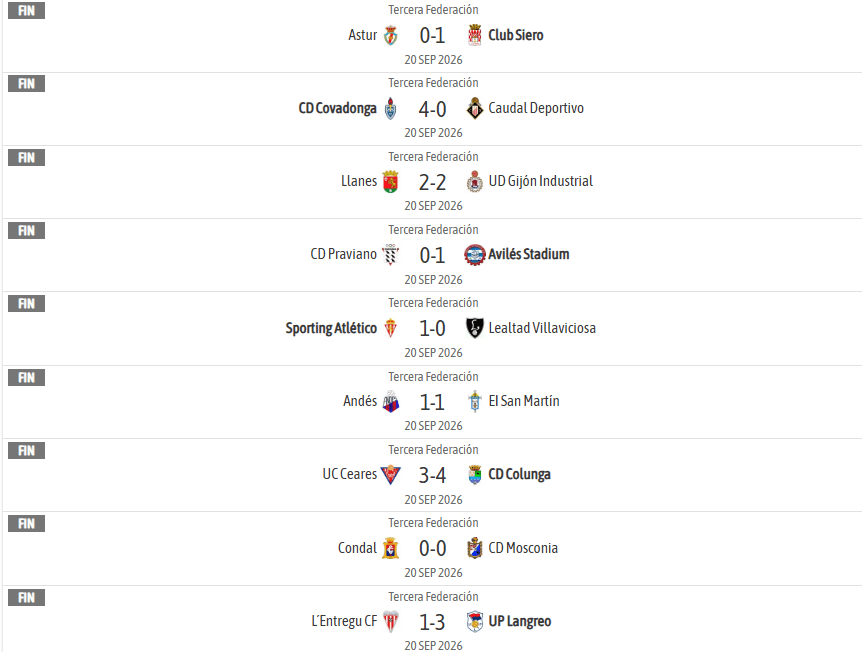862x652 pixels.
Task: Click the Club Siero team crest
Action: point(474,35)
